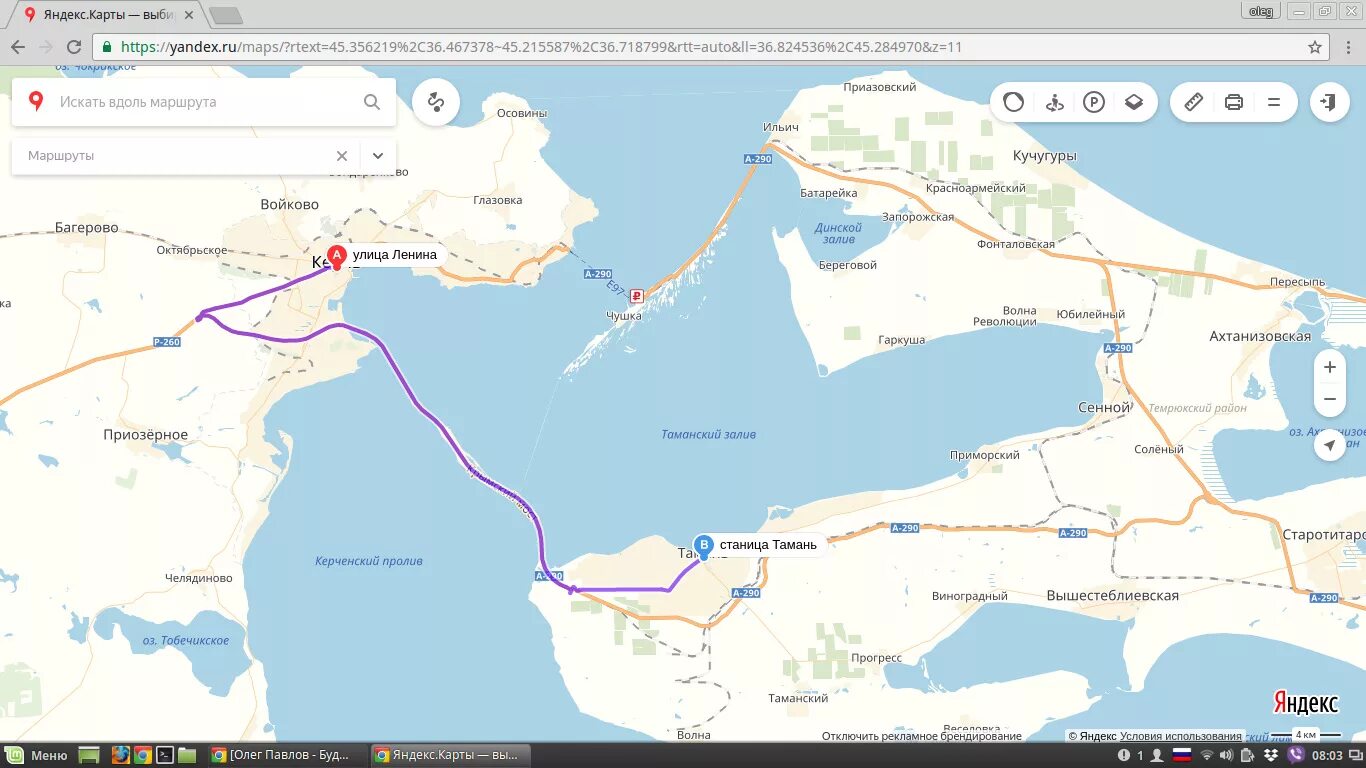
Task: Open the file manager folder icon
Action: click(187, 755)
